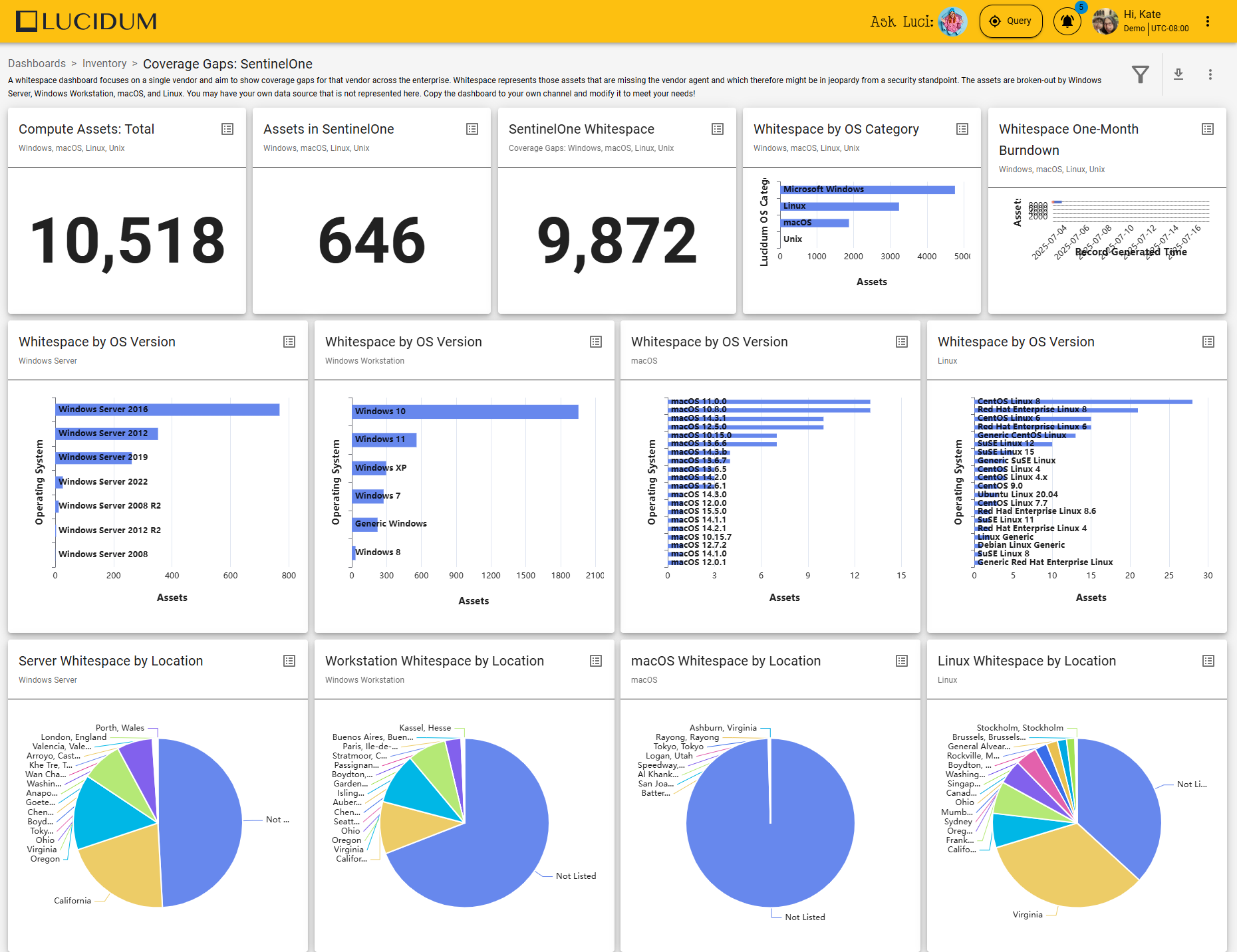The width and height of the screenshot is (1237, 952).
Task: Open details icon on Linux Whitespace by Location
Action: [1208, 661]
